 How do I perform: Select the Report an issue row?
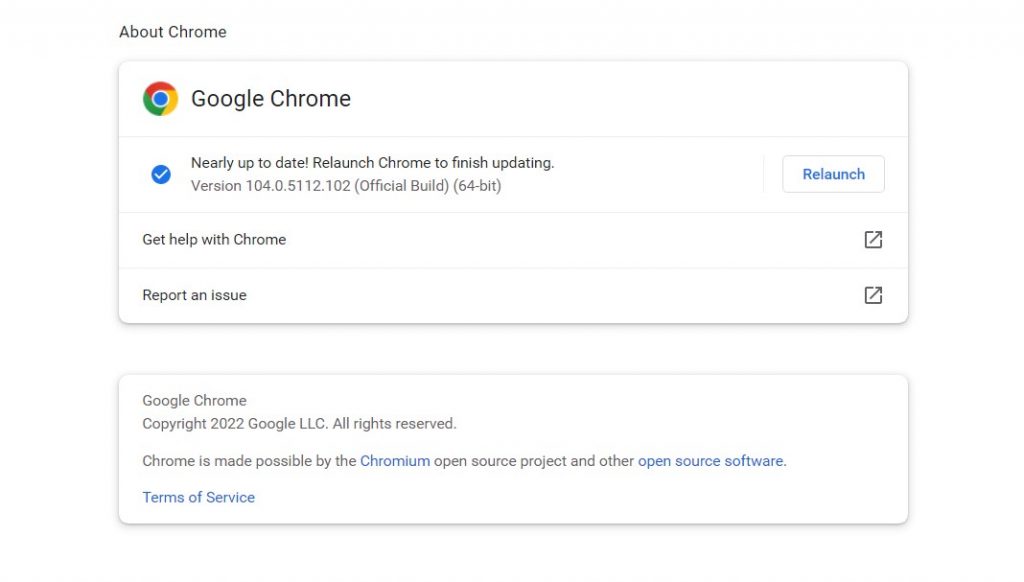(x=513, y=295)
